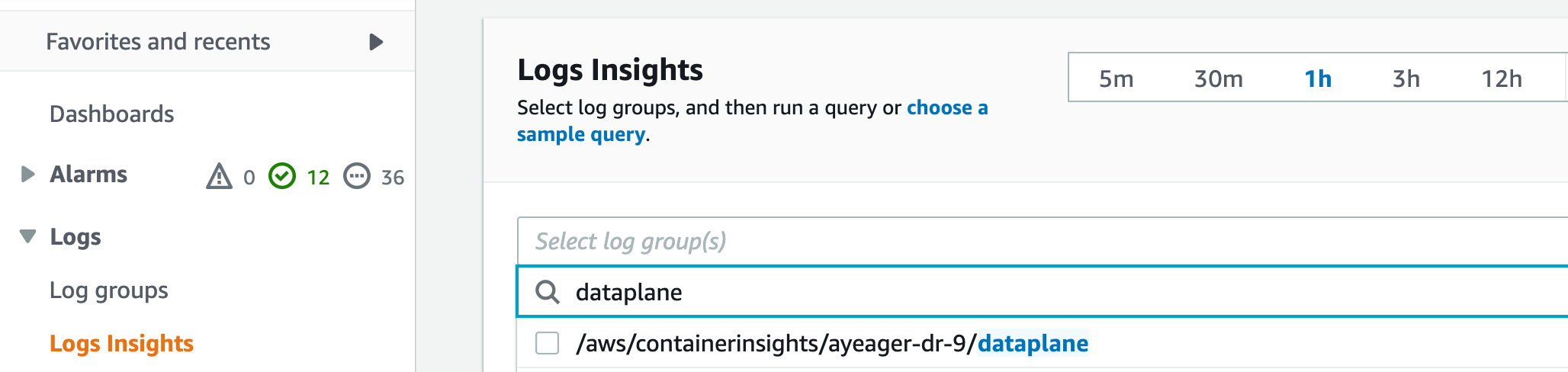The width and height of the screenshot is (1568, 372).
Task: Click the green OK alarms checkmark icon
Action: 282,176
